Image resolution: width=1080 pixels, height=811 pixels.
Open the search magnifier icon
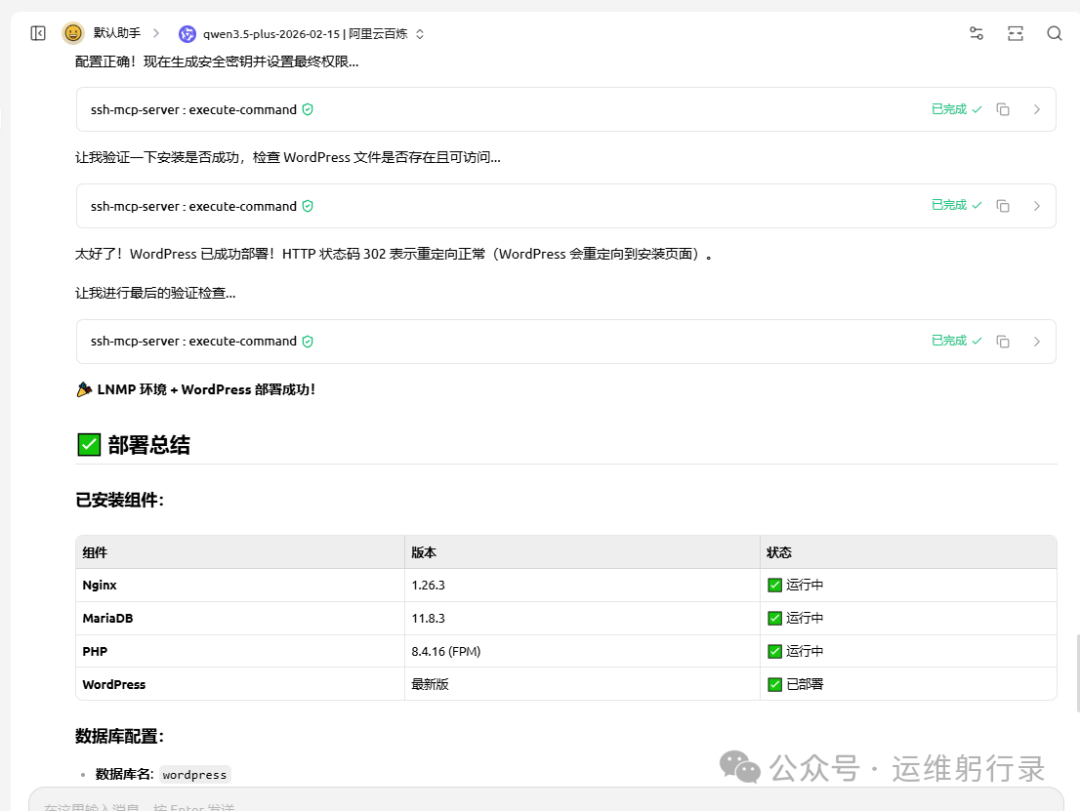(x=1054, y=34)
